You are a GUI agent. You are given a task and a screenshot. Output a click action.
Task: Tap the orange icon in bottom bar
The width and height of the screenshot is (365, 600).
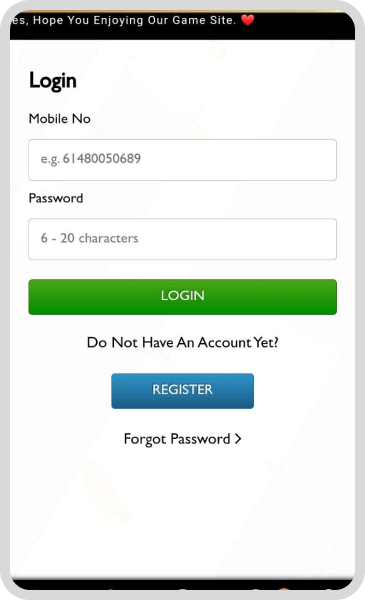284,590
